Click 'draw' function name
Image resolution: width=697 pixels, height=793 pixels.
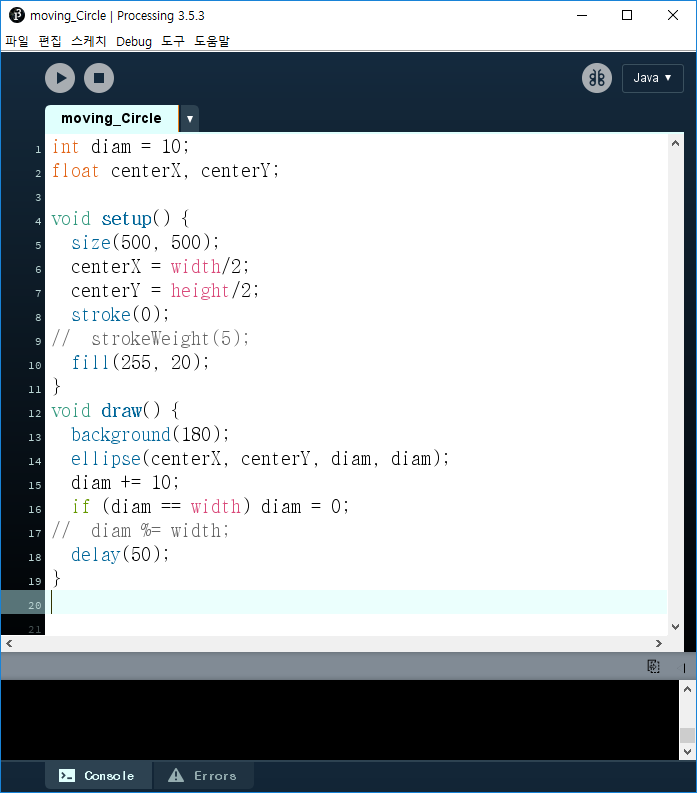(x=121, y=411)
